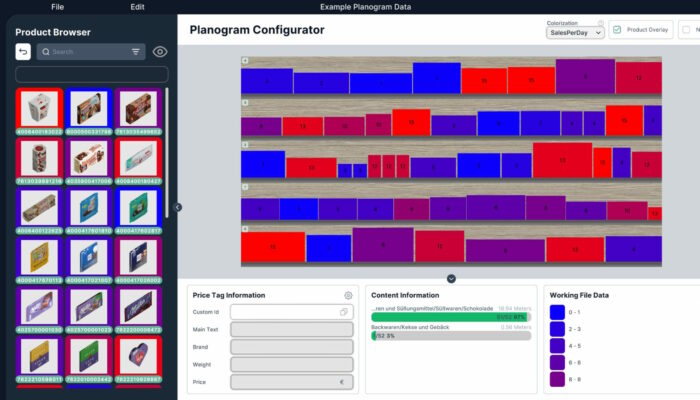700x400 pixels.
Task: Select the light purple Milka bar thumbnail
Action: [39, 307]
